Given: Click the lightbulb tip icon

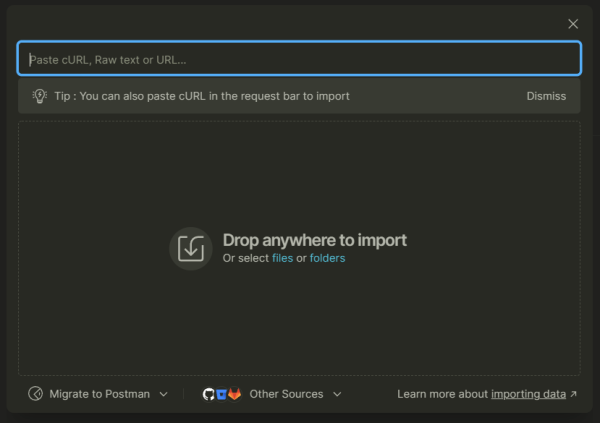Looking at the screenshot, I should 40,96.
